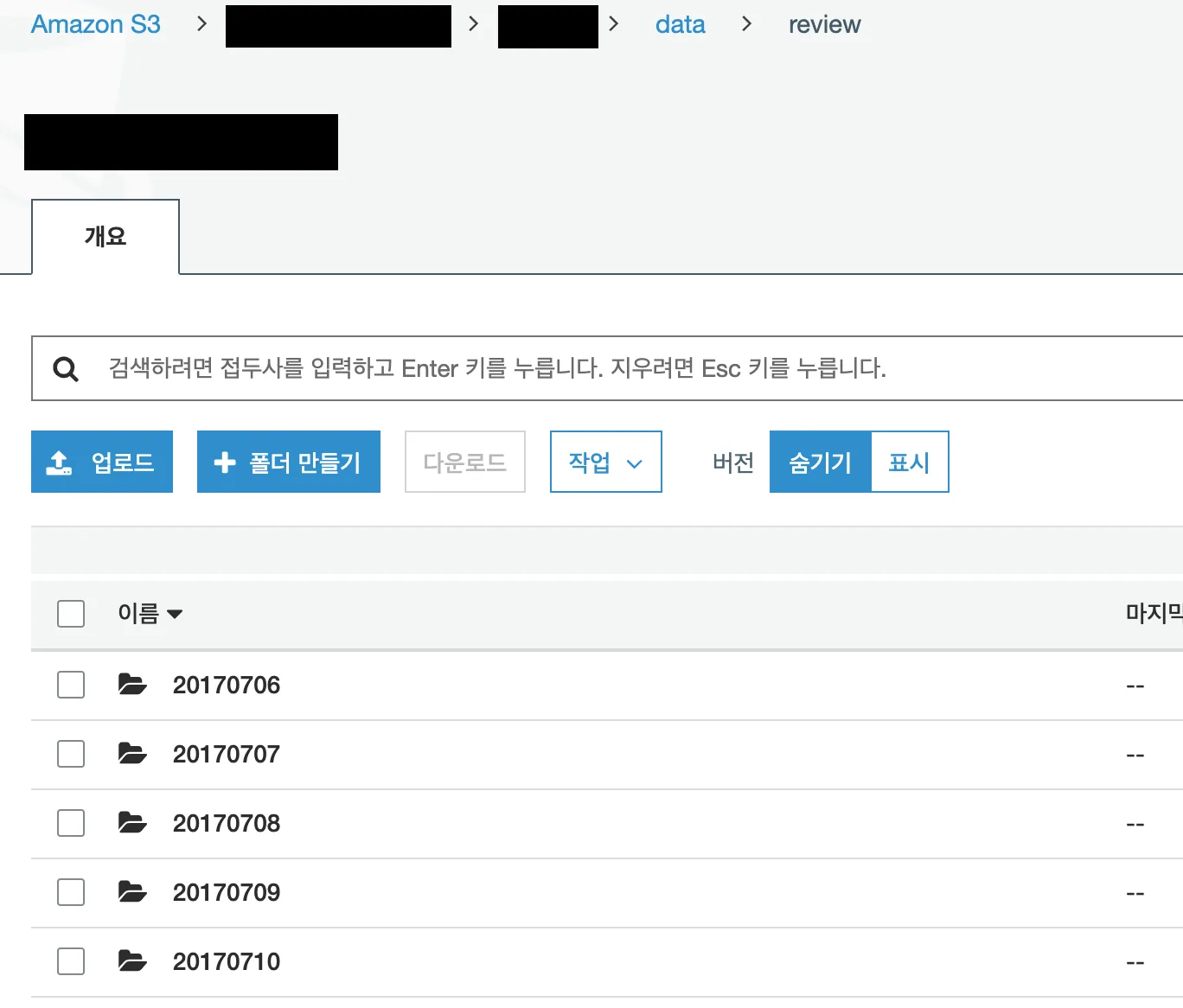Tick the checkbox for folder 20170706
Viewport: 1183px width, 1008px height.
71,685
